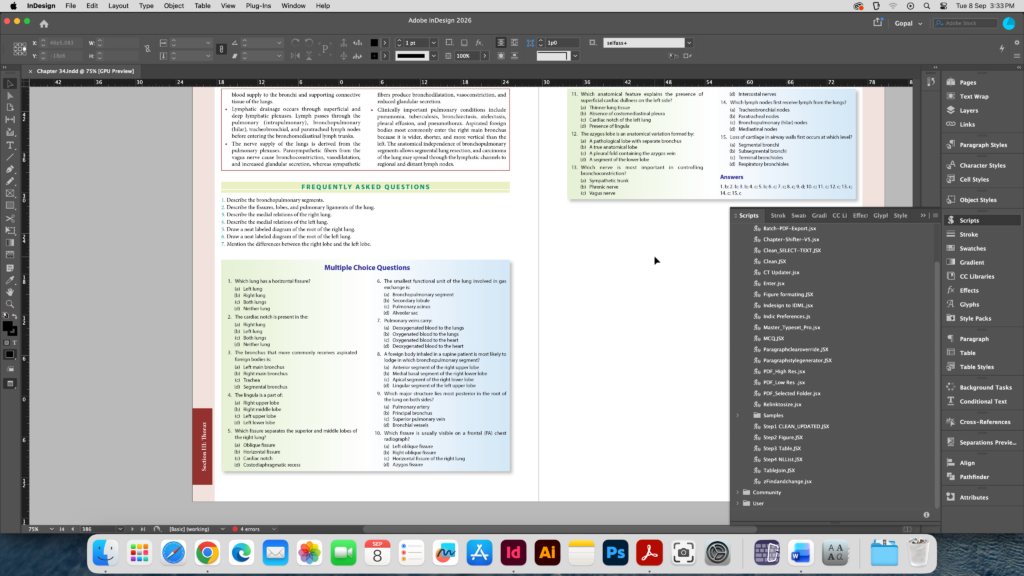Open the Text Wrap panel
This screenshot has height=576, width=1024.
pos(973,96)
